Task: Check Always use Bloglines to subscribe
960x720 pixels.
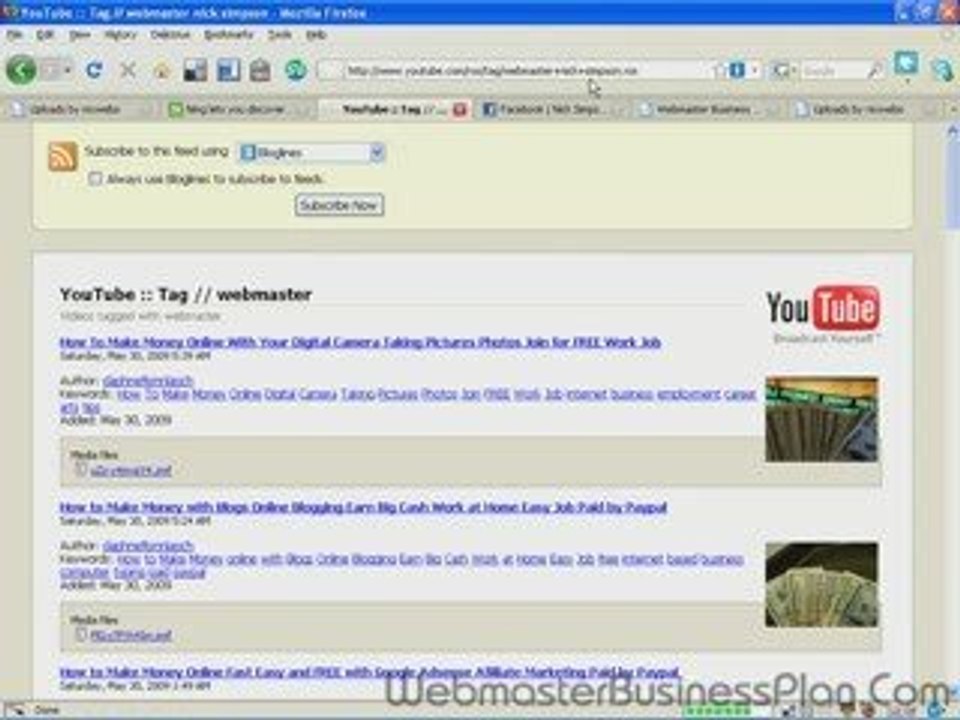Action: point(95,179)
